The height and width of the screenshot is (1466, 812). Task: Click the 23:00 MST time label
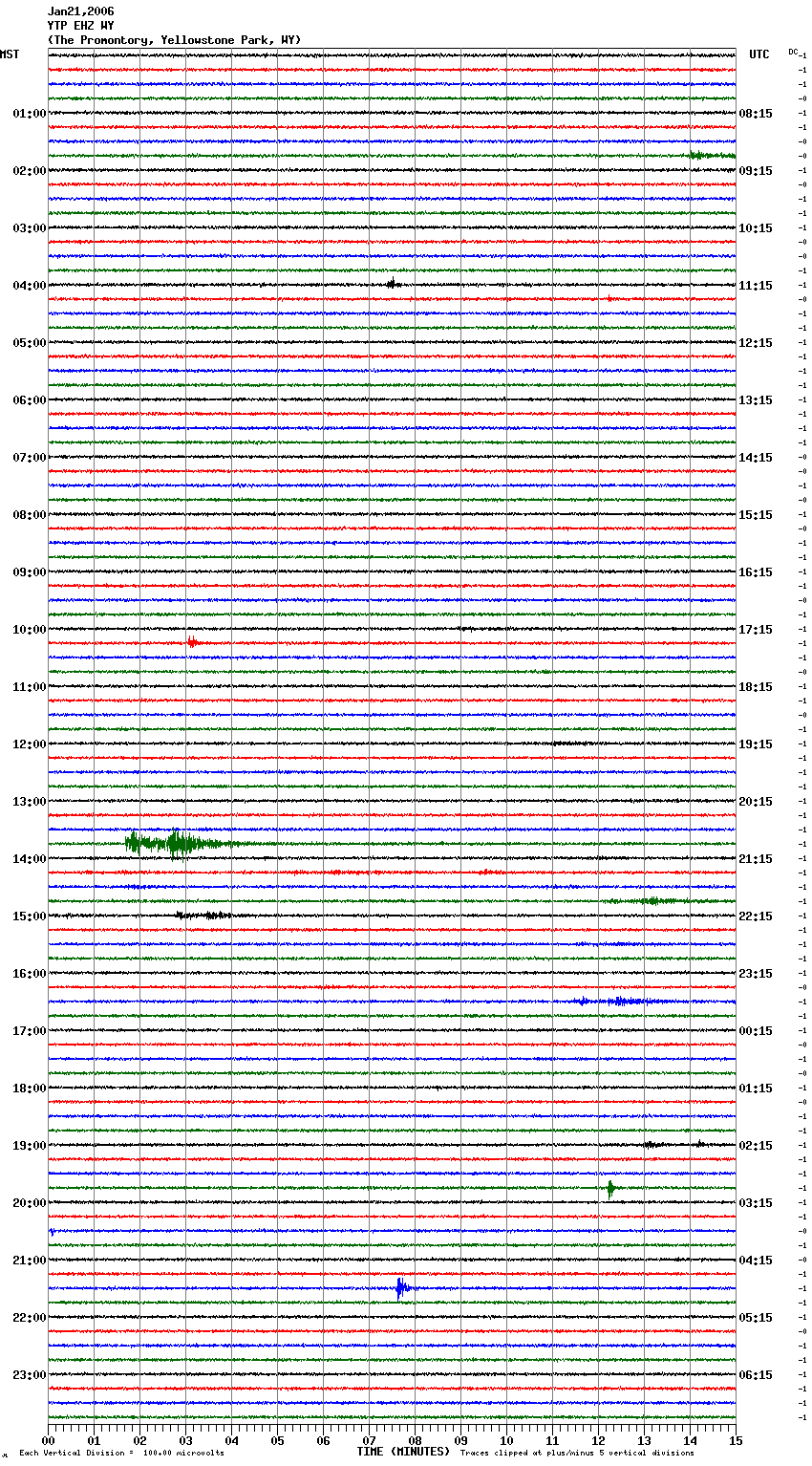(x=29, y=1375)
